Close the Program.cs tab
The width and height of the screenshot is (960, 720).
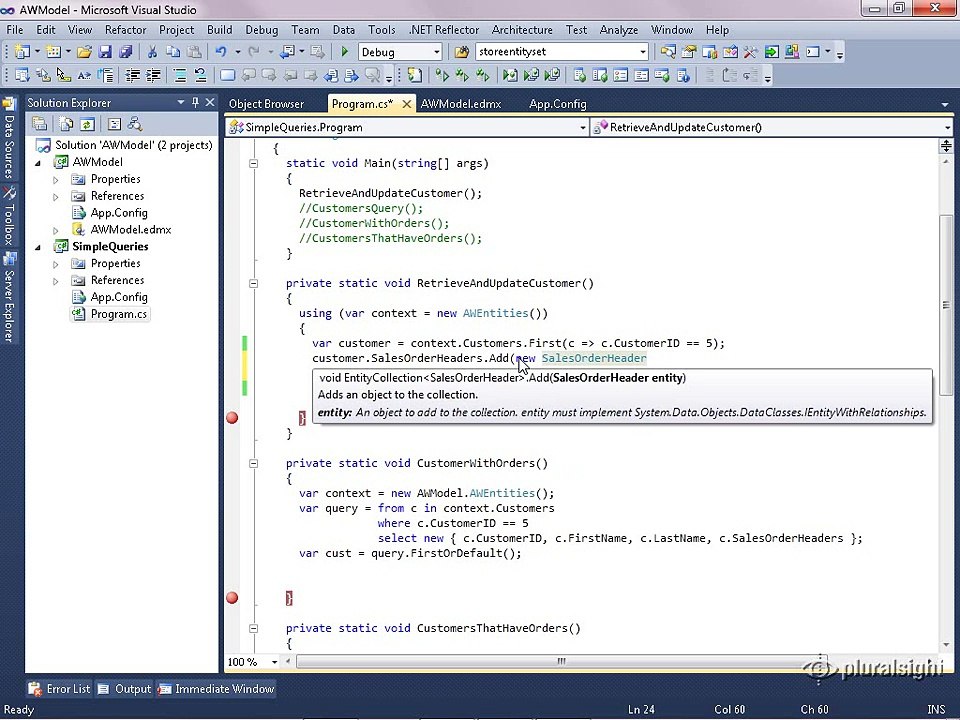[407, 104]
